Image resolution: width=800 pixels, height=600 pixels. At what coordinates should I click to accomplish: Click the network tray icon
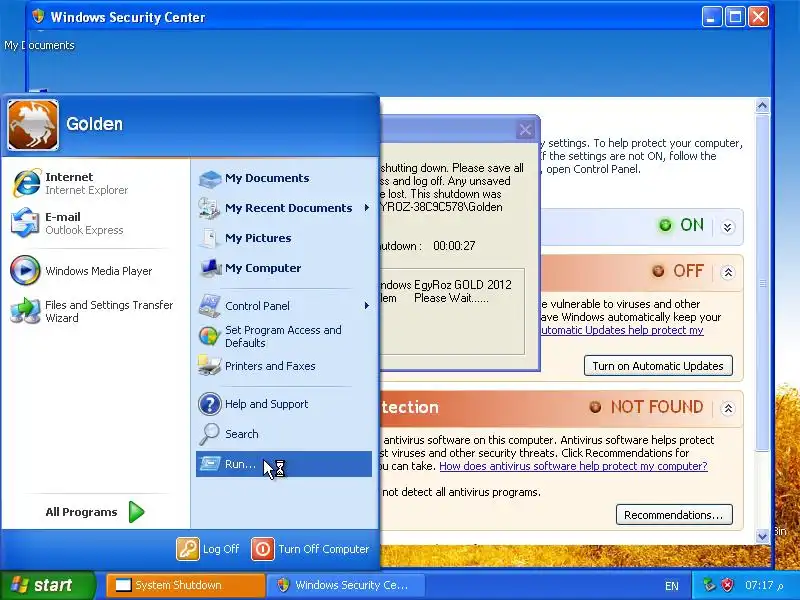tap(709, 585)
